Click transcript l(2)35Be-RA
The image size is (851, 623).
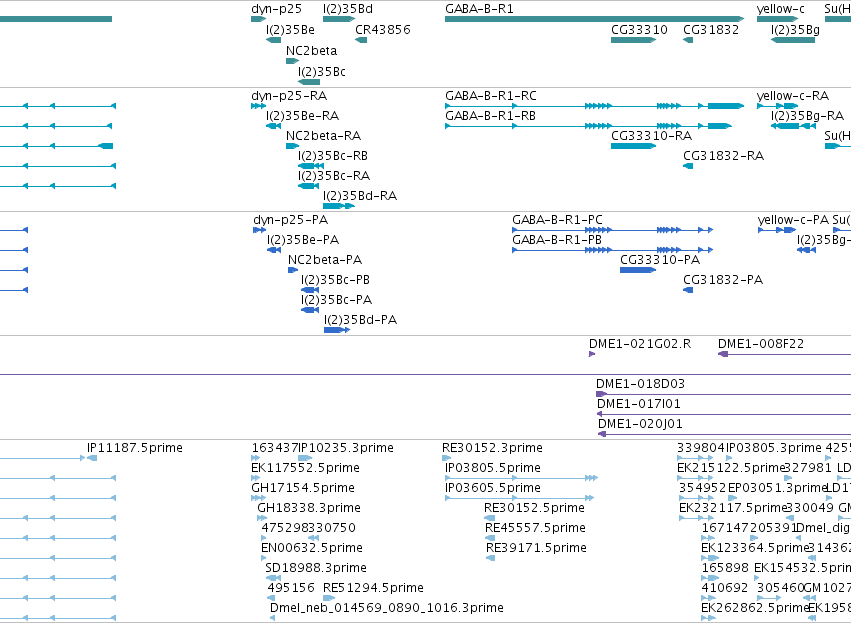302,116
